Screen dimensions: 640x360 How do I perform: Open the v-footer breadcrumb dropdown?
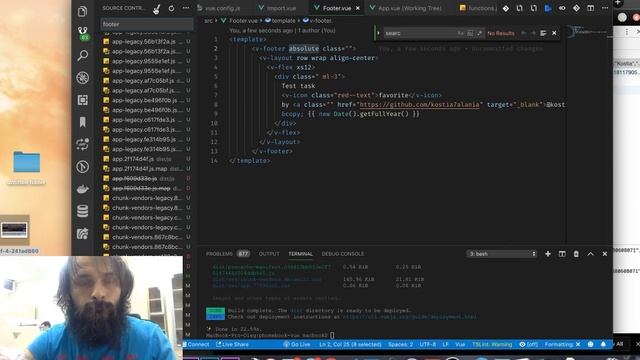(317, 20)
